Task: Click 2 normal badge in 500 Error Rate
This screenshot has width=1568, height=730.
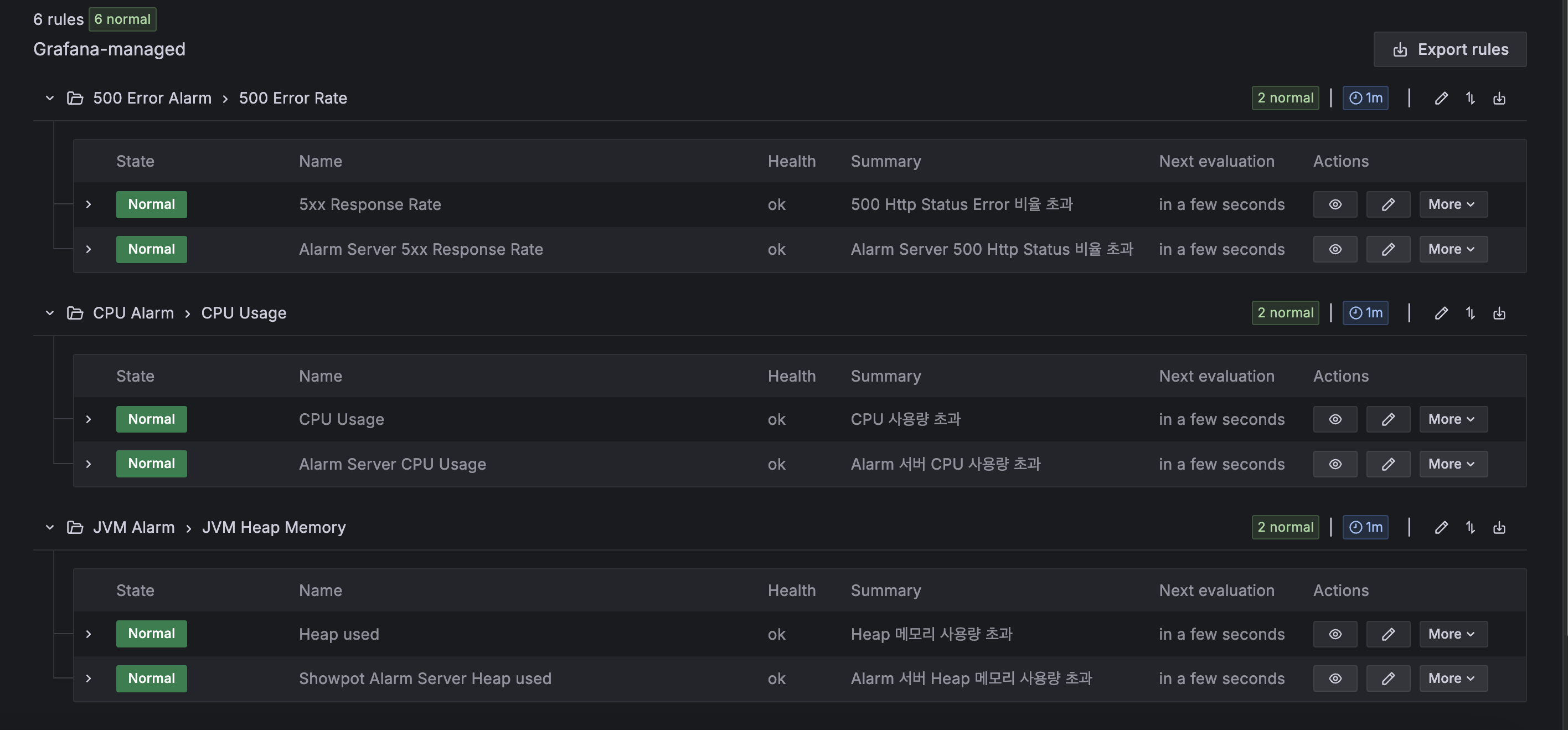Action: click(x=1285, y=98)
